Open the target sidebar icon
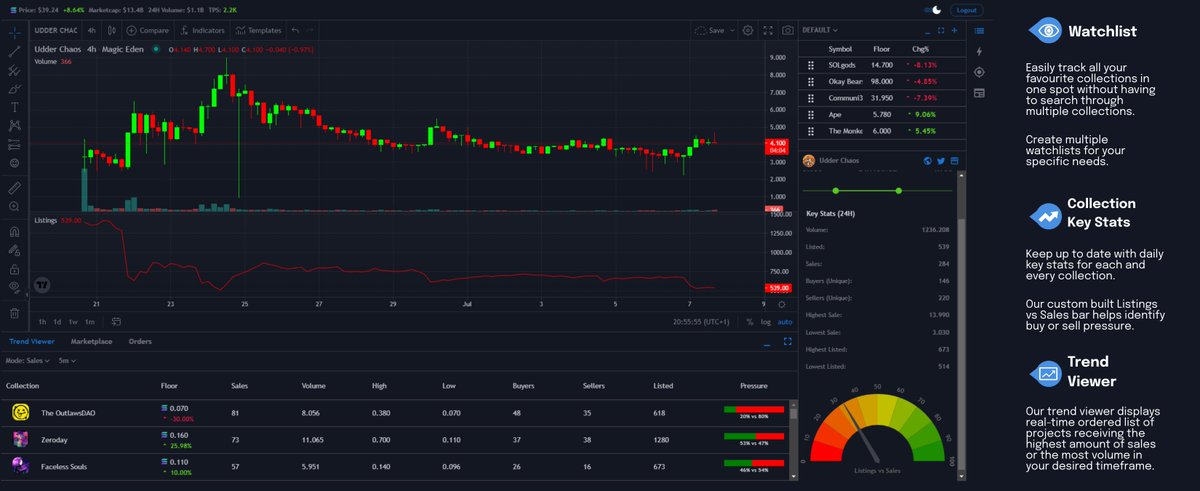Viewport: 1200px width, 491px height. (x=978, y=72)
